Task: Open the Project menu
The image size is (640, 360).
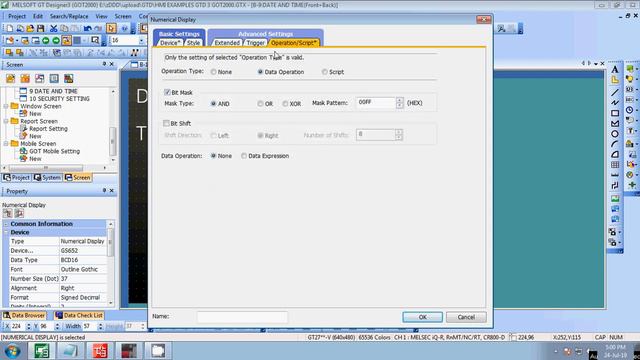Action: coord(17,16)
